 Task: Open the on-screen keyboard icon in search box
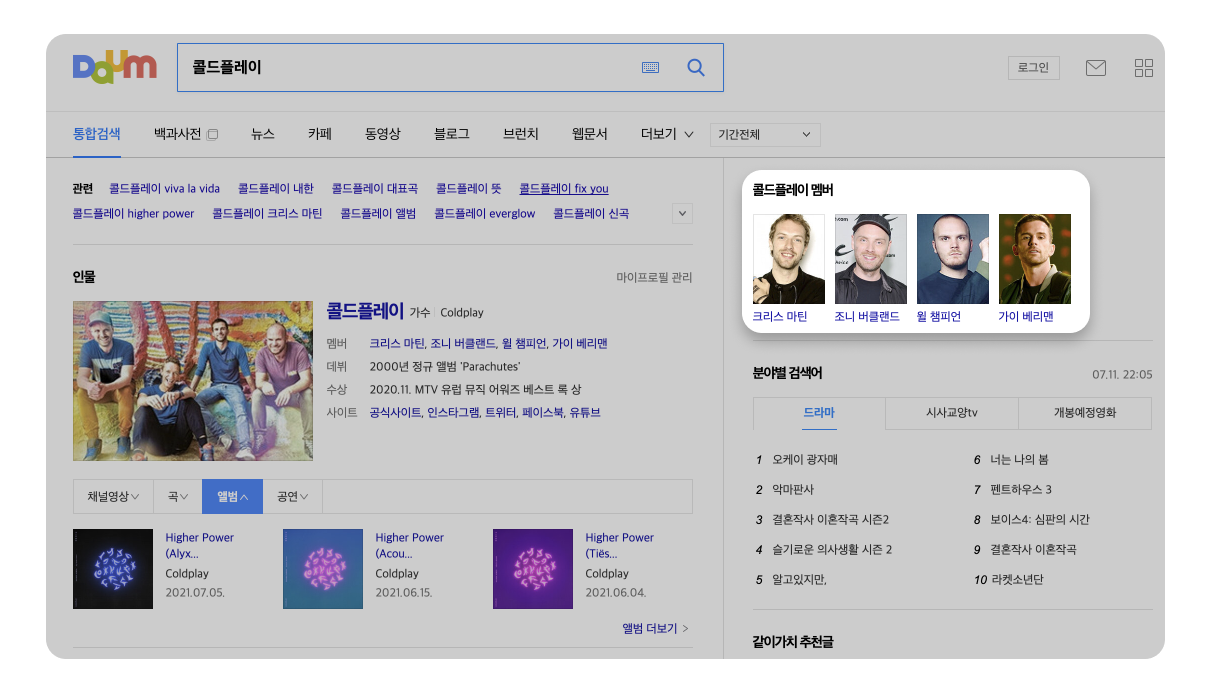click(x=651, y=68)
